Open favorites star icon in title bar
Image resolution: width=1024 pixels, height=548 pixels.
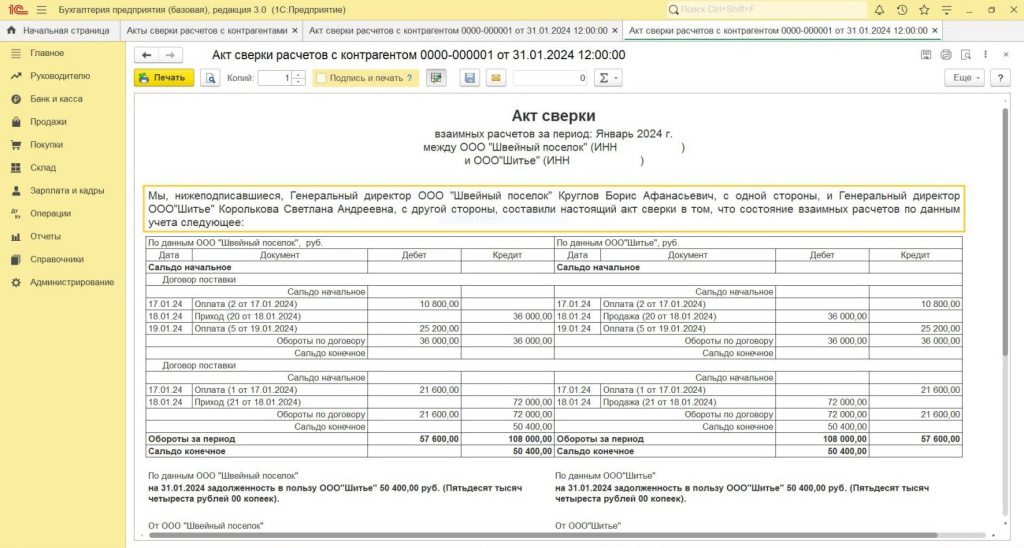[x=924, y=10]
